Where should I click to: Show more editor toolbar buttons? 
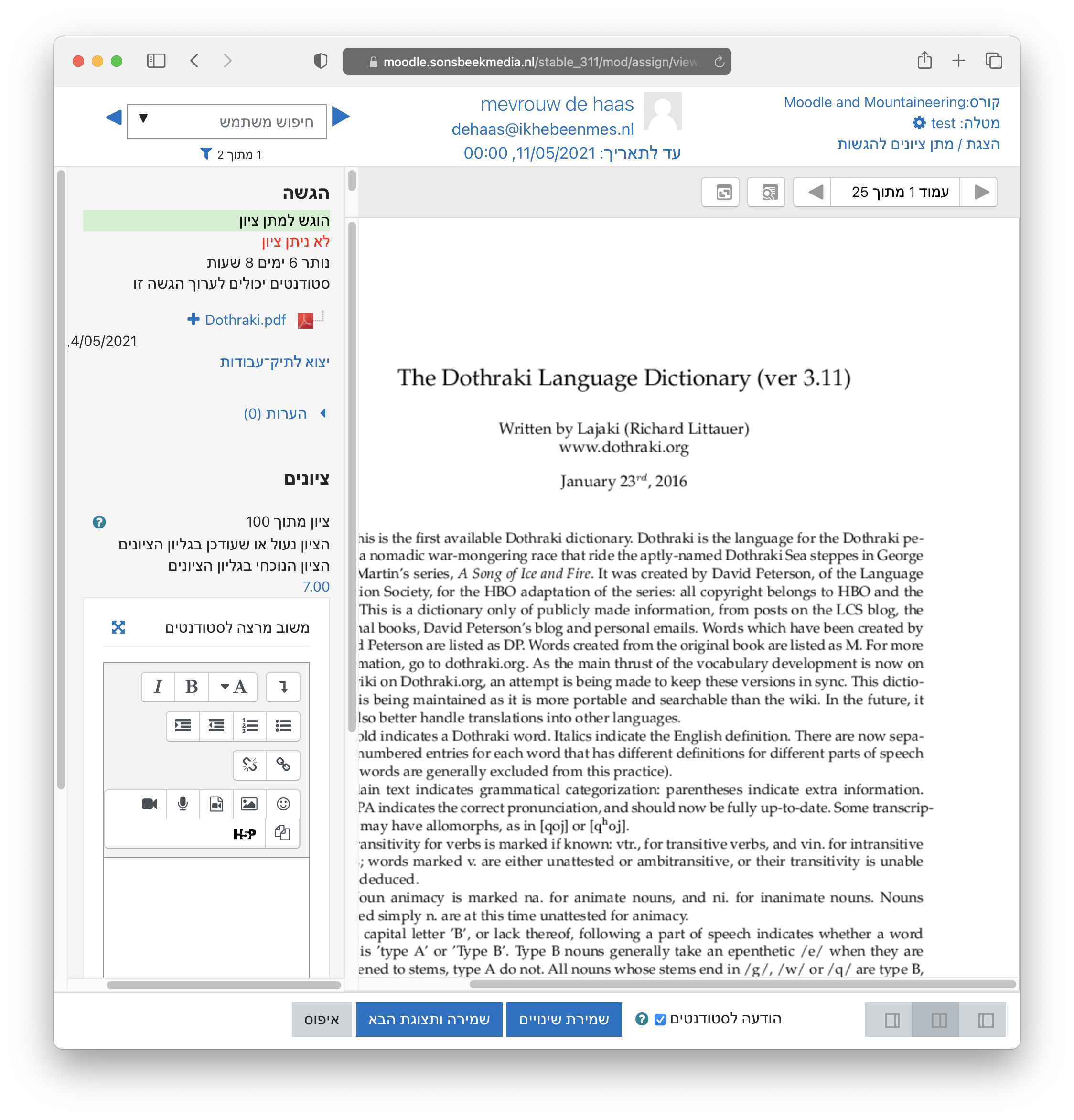tap(283, 686)
